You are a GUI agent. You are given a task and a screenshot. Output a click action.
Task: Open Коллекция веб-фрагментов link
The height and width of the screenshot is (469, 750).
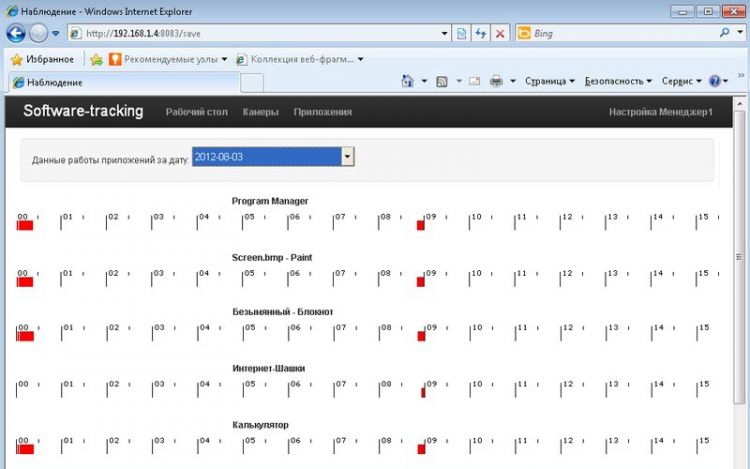pos(299,59)
